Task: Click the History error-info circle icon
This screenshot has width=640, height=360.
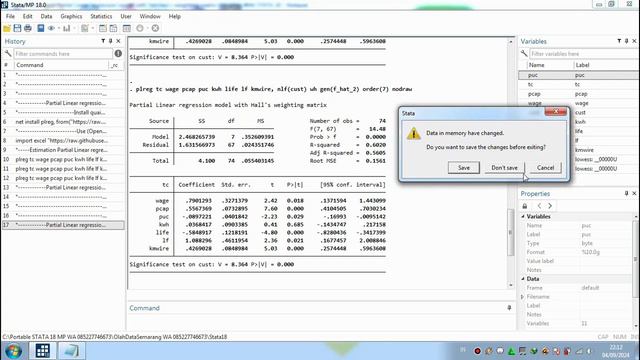Action: coord(118,53)
